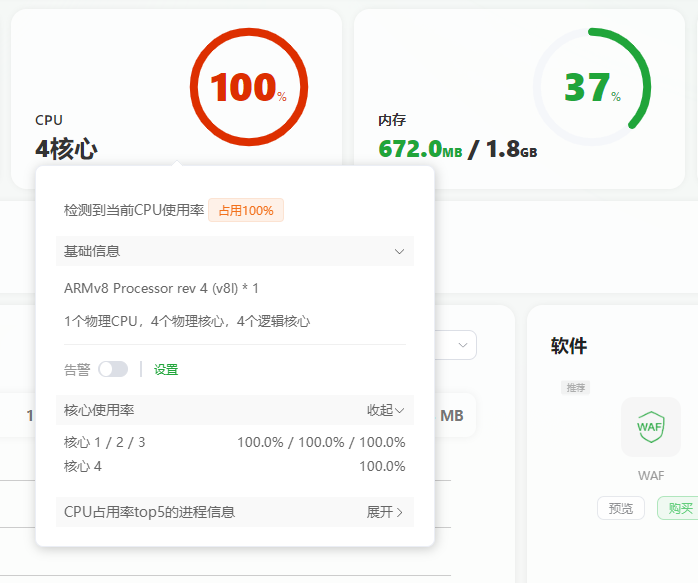
Task: Open 设置 link beside the alarm switch
Action: coord(166,369)
